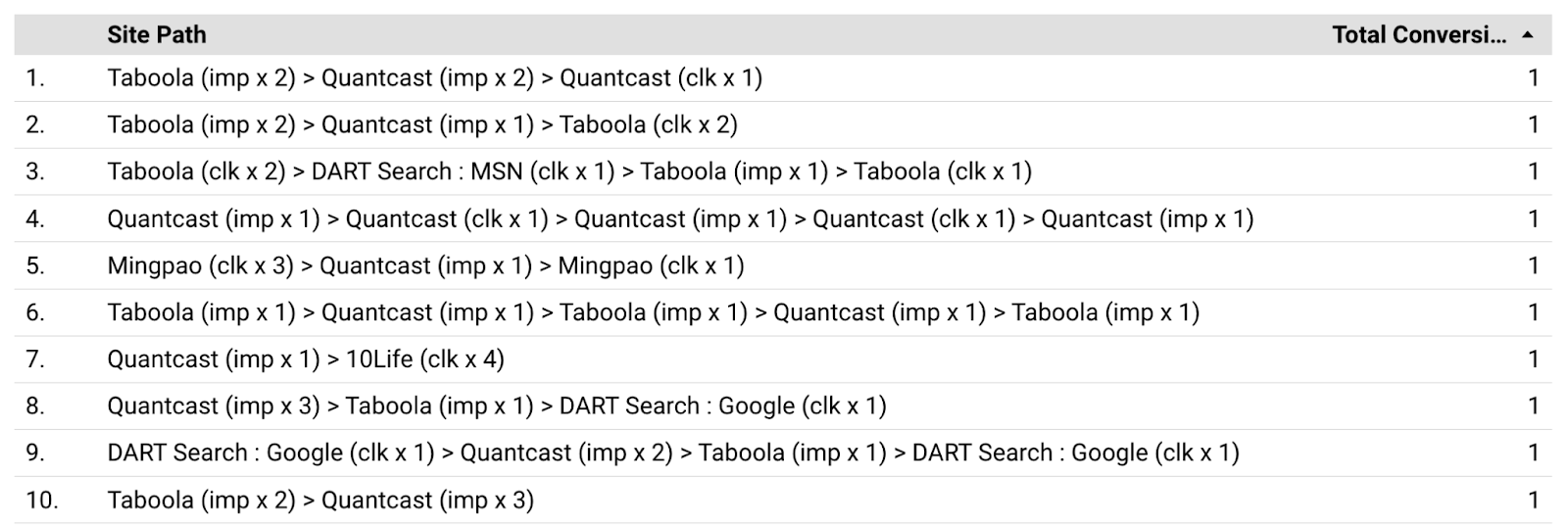
Task: Click the path starting with Mingpao (clk x 3)
Action: coord(425,266)
